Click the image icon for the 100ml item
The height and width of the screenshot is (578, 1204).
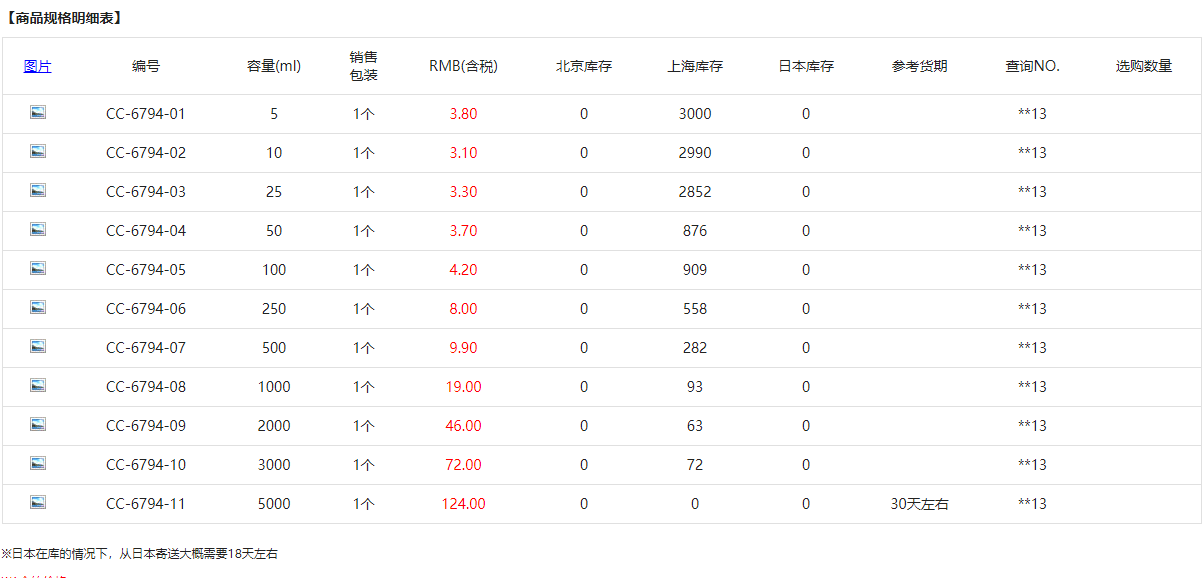tap(38, 269)
